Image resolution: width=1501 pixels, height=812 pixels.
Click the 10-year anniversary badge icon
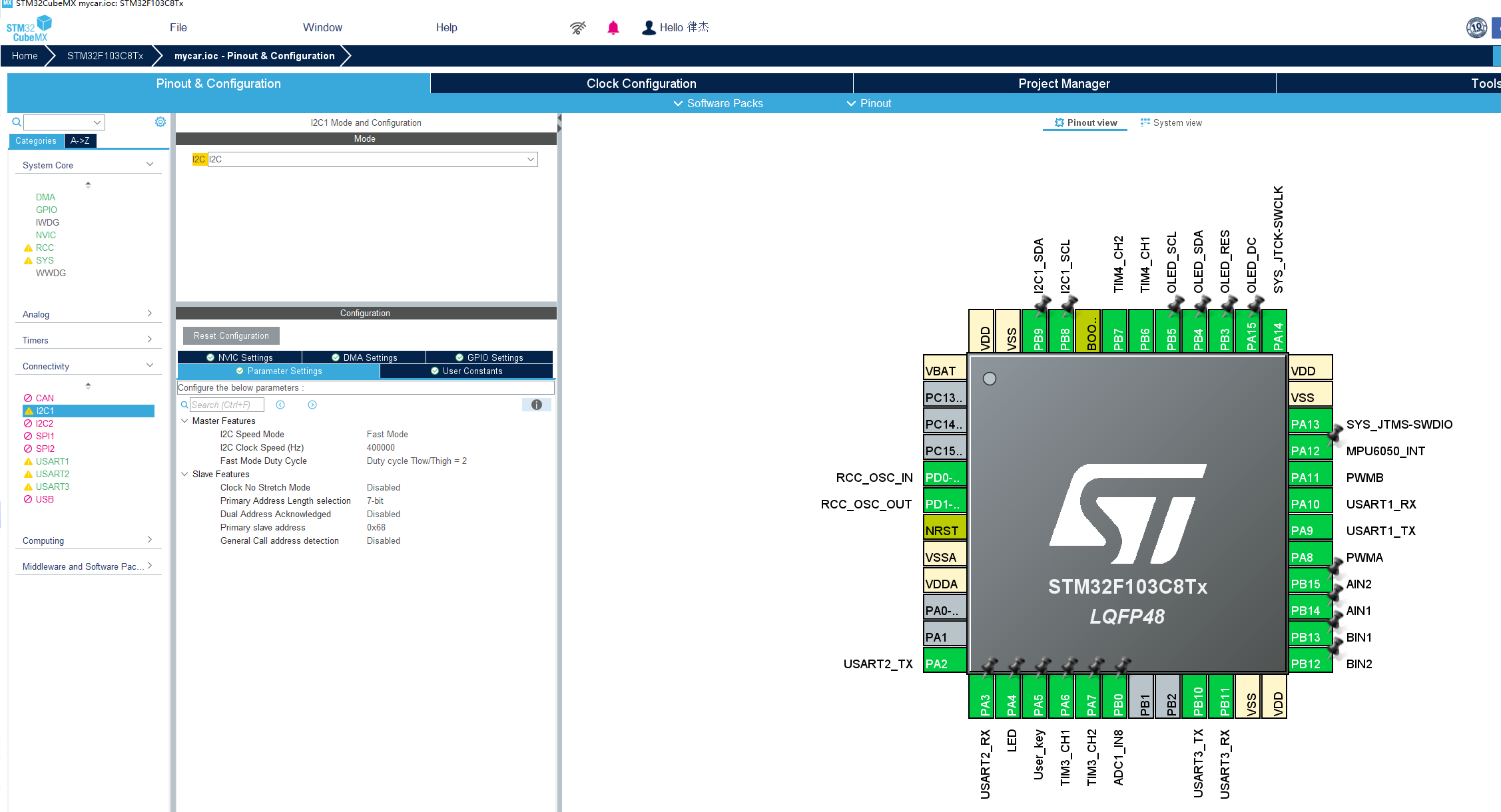[x=1477, y=27]
